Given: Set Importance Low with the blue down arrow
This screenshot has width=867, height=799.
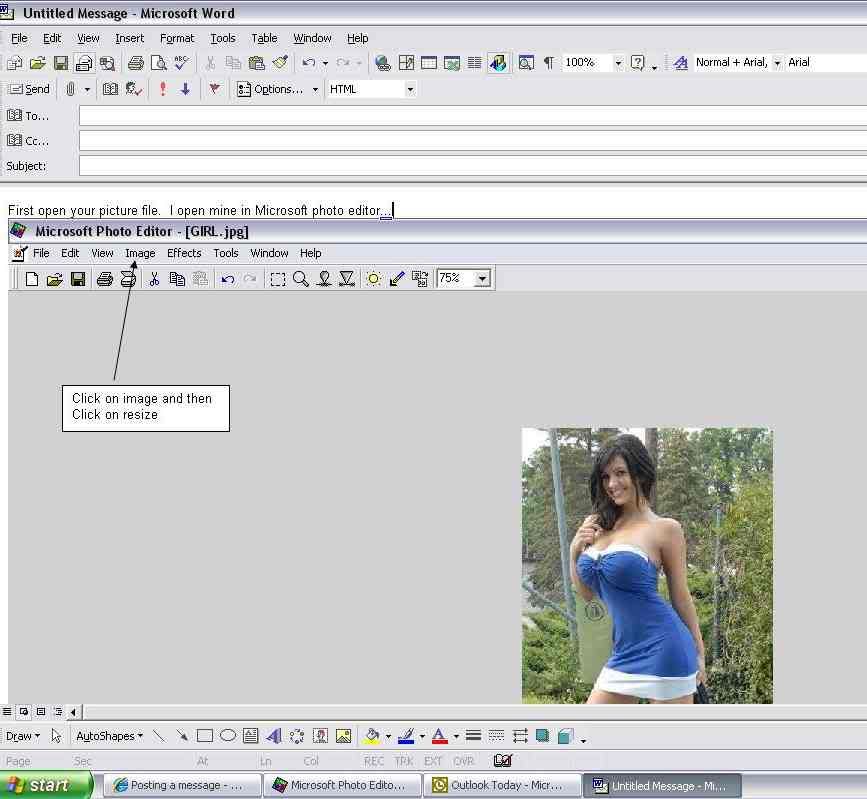Looking at the screenshot, I should (185, 89).
